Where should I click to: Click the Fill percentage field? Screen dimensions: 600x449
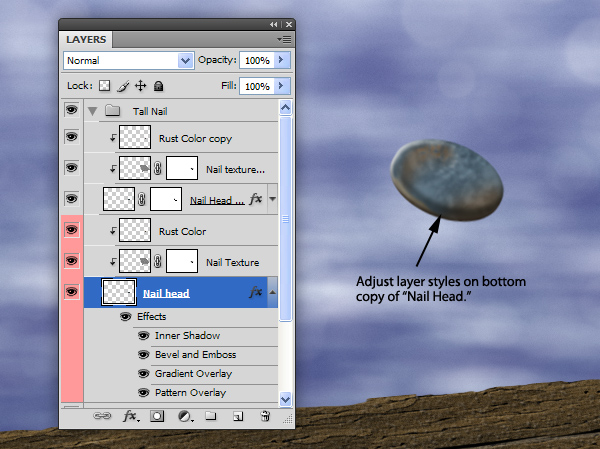[x=257, y=86]
